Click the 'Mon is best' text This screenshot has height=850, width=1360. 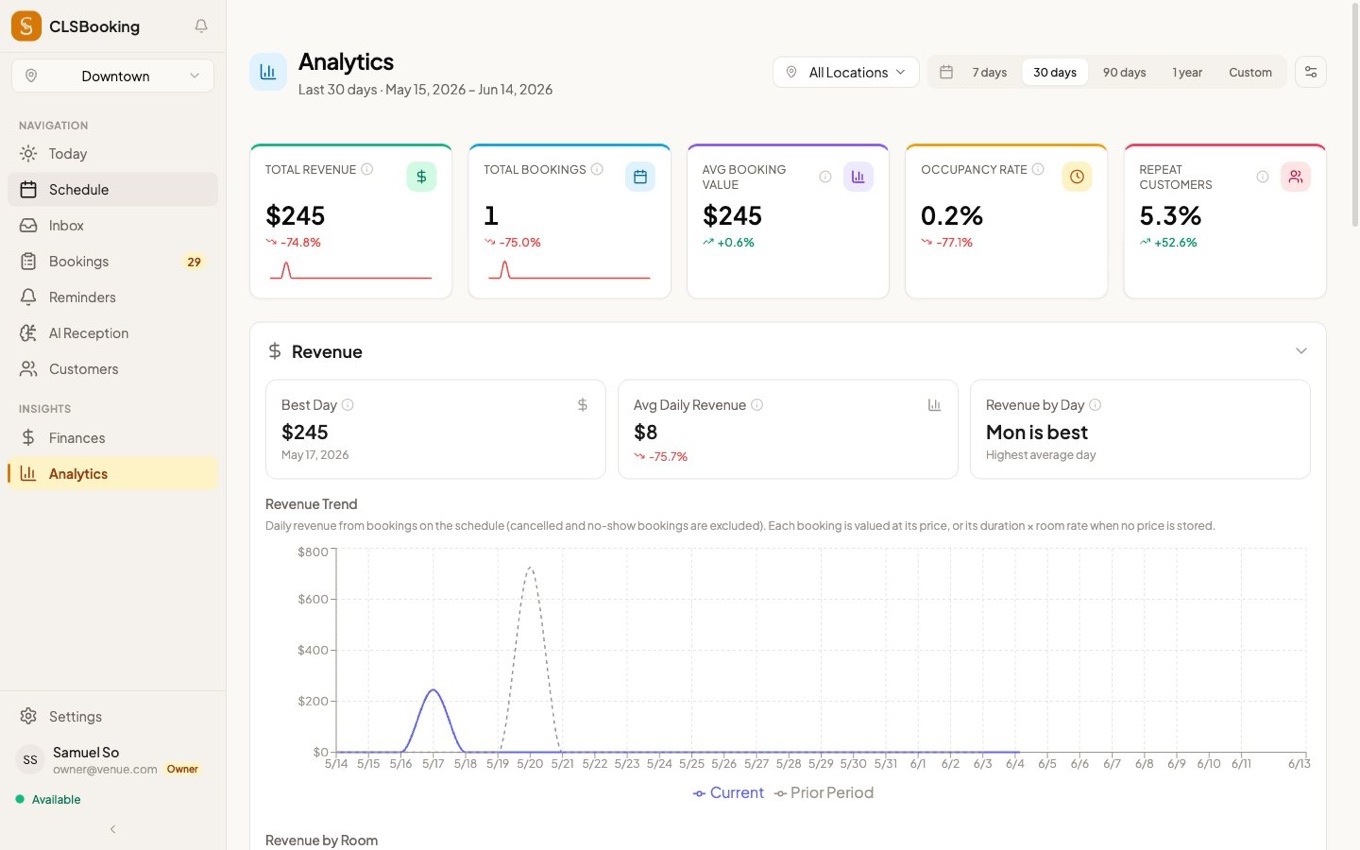[x=1037, y=432]
